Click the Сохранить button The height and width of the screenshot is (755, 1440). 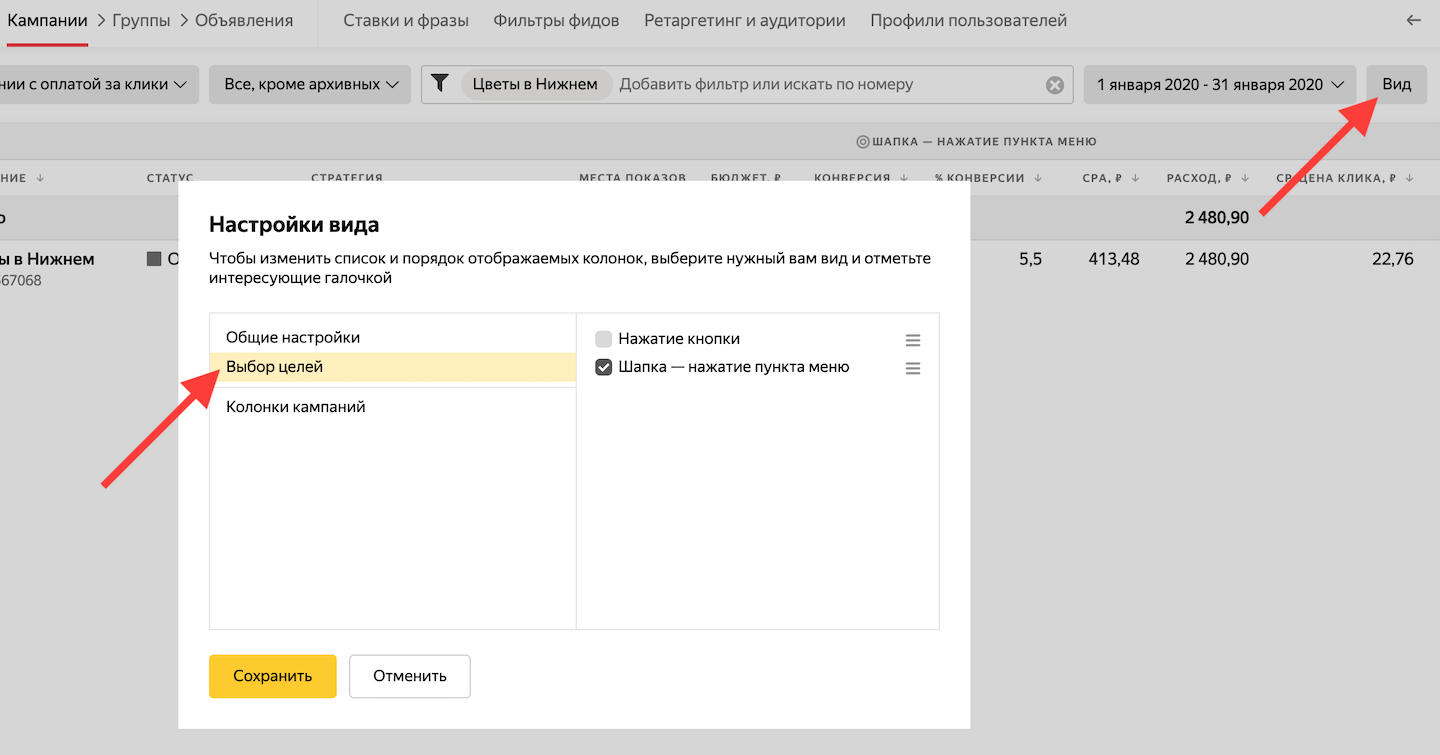point(272,676)
